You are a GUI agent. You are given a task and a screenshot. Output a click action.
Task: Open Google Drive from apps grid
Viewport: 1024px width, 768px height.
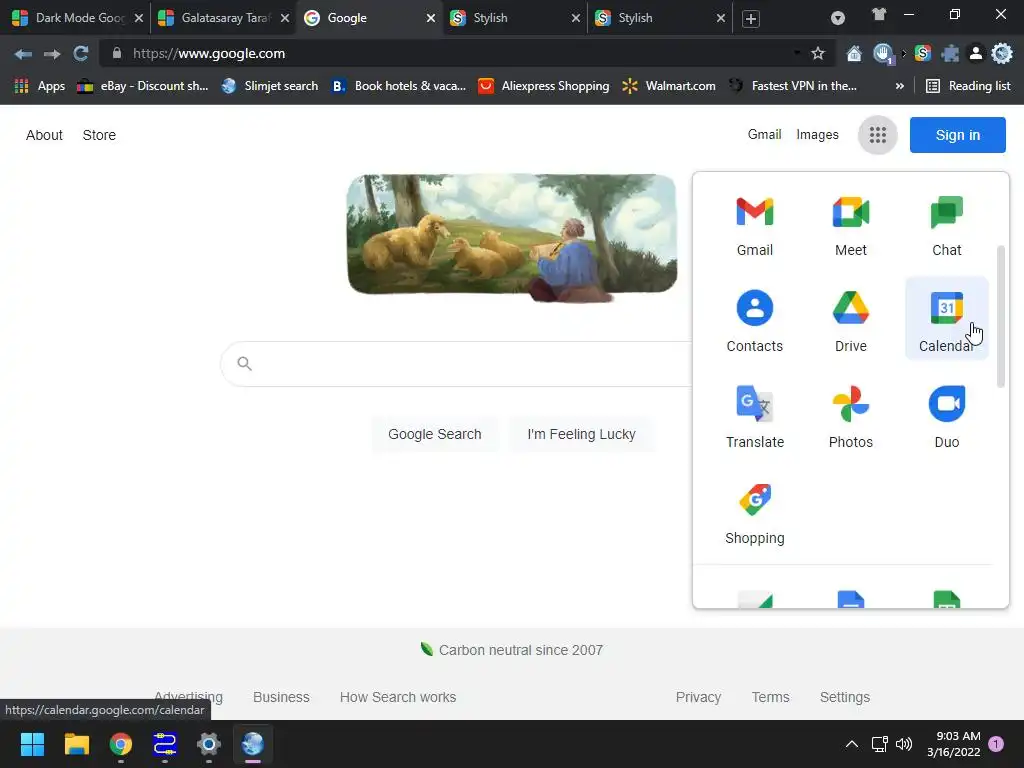pyautogui.click(x=850, y=321)
